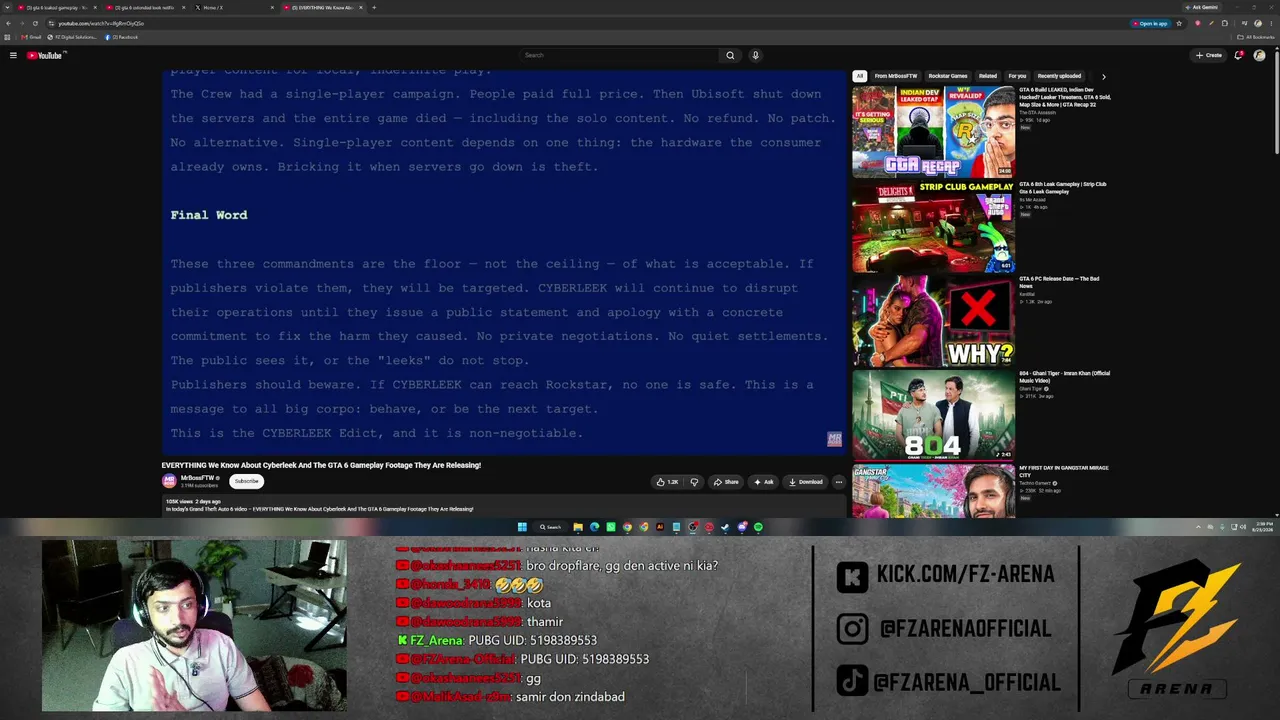Open the '804 - Ghazi Tiger' music video thumbnail
The image size is (1280, 720).
tap(933, 416)
